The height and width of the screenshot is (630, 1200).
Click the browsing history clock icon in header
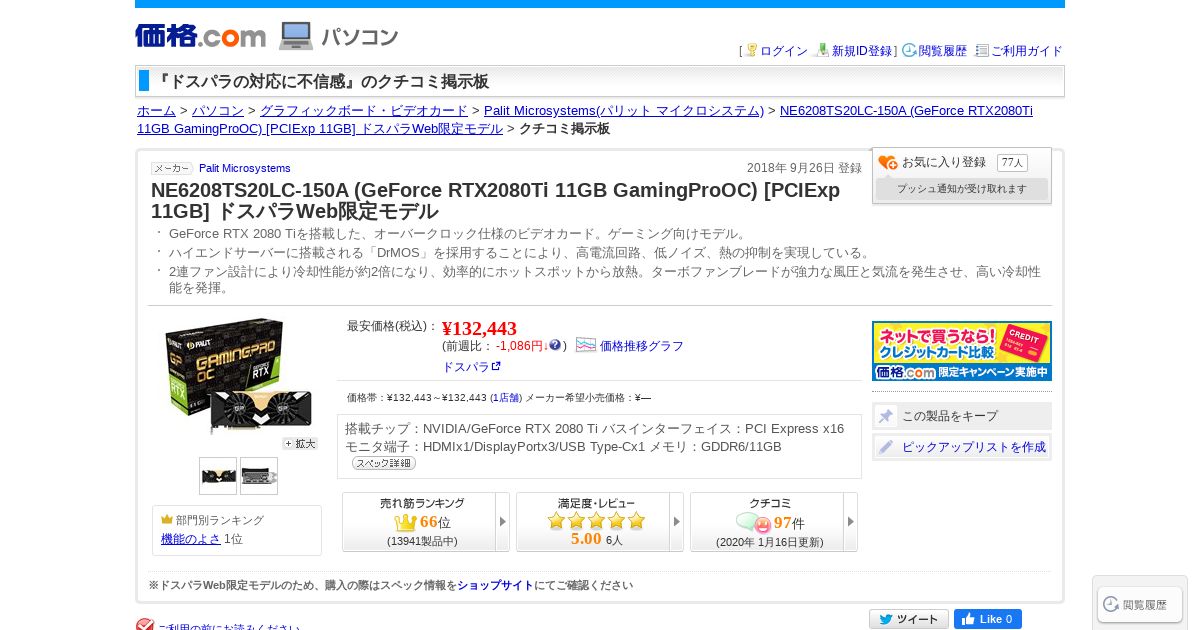click(x=909, y=50)
